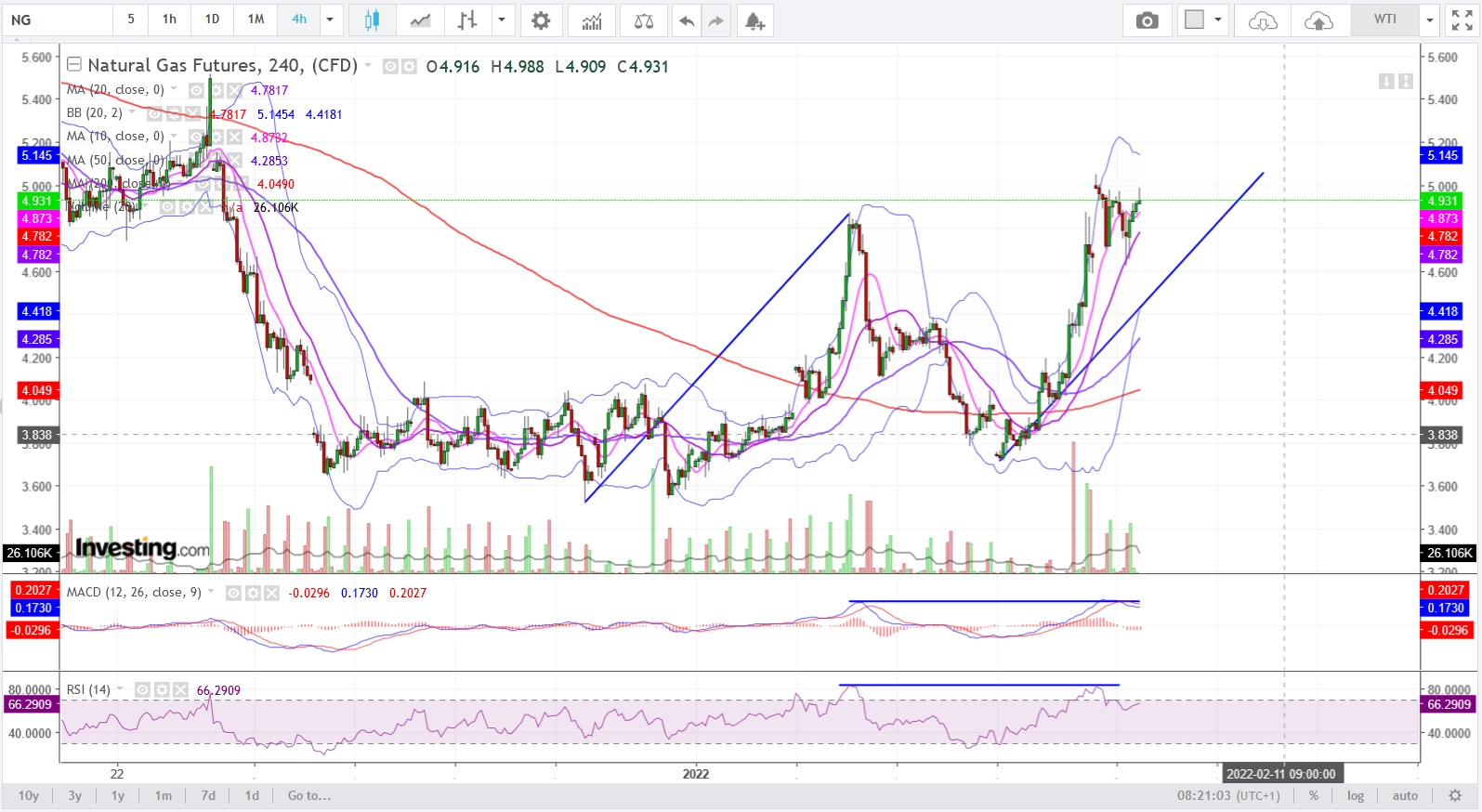Screen dimensions: 1482x812
Task: Hide the RSI (14) indicator
Action: 143,690
